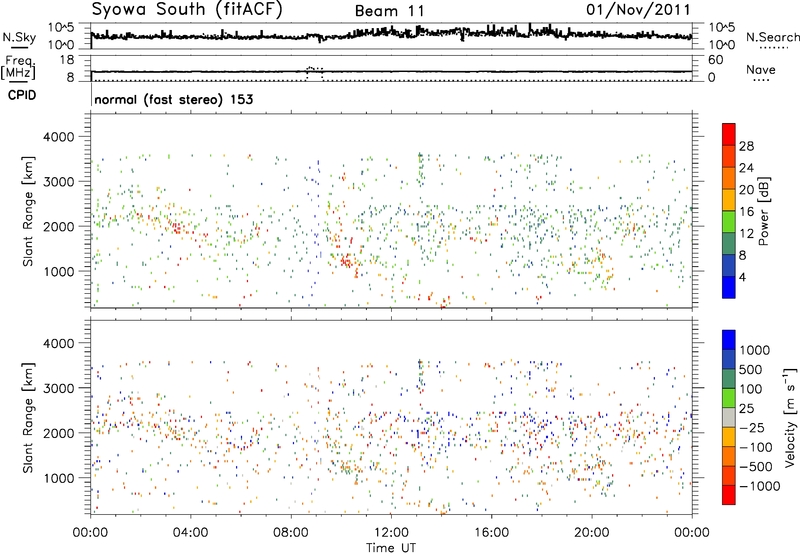The width and height of the screenshot is (800, 554).
Task: Click the 'CPID' label
Action: [22, 95]
